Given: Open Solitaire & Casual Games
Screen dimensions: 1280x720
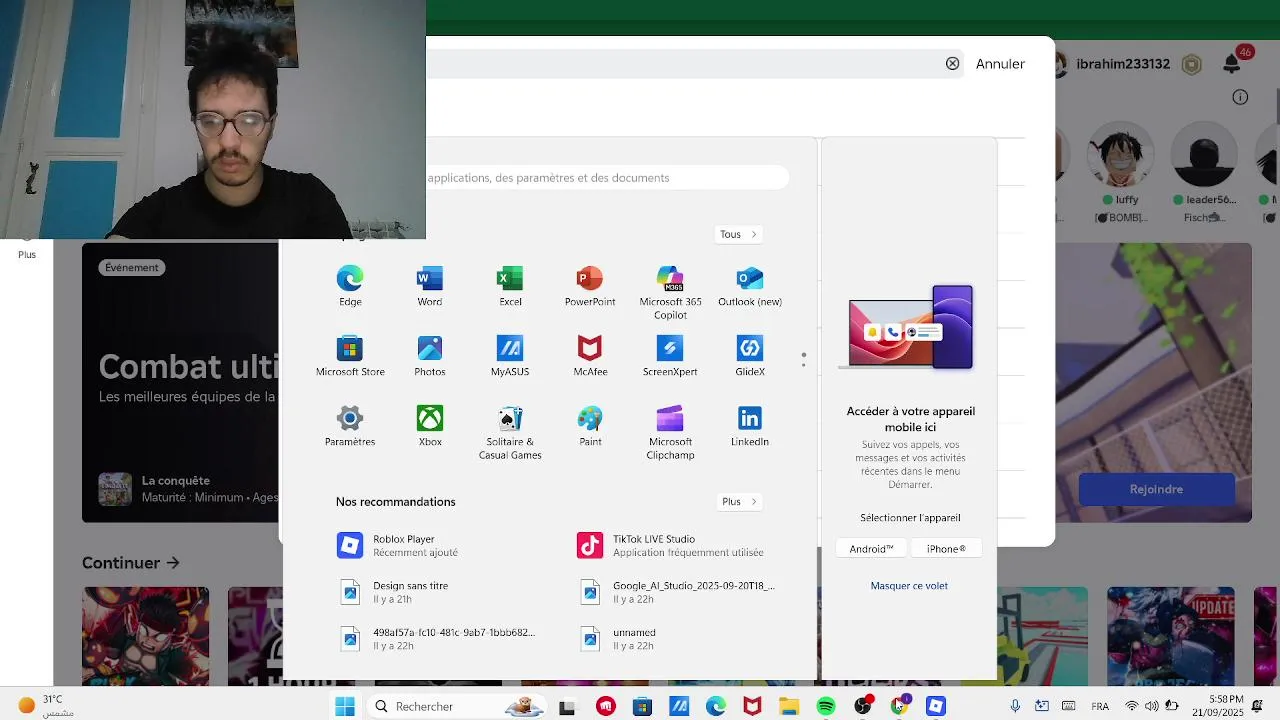Looking at the screenshot, I should (510, 432).
